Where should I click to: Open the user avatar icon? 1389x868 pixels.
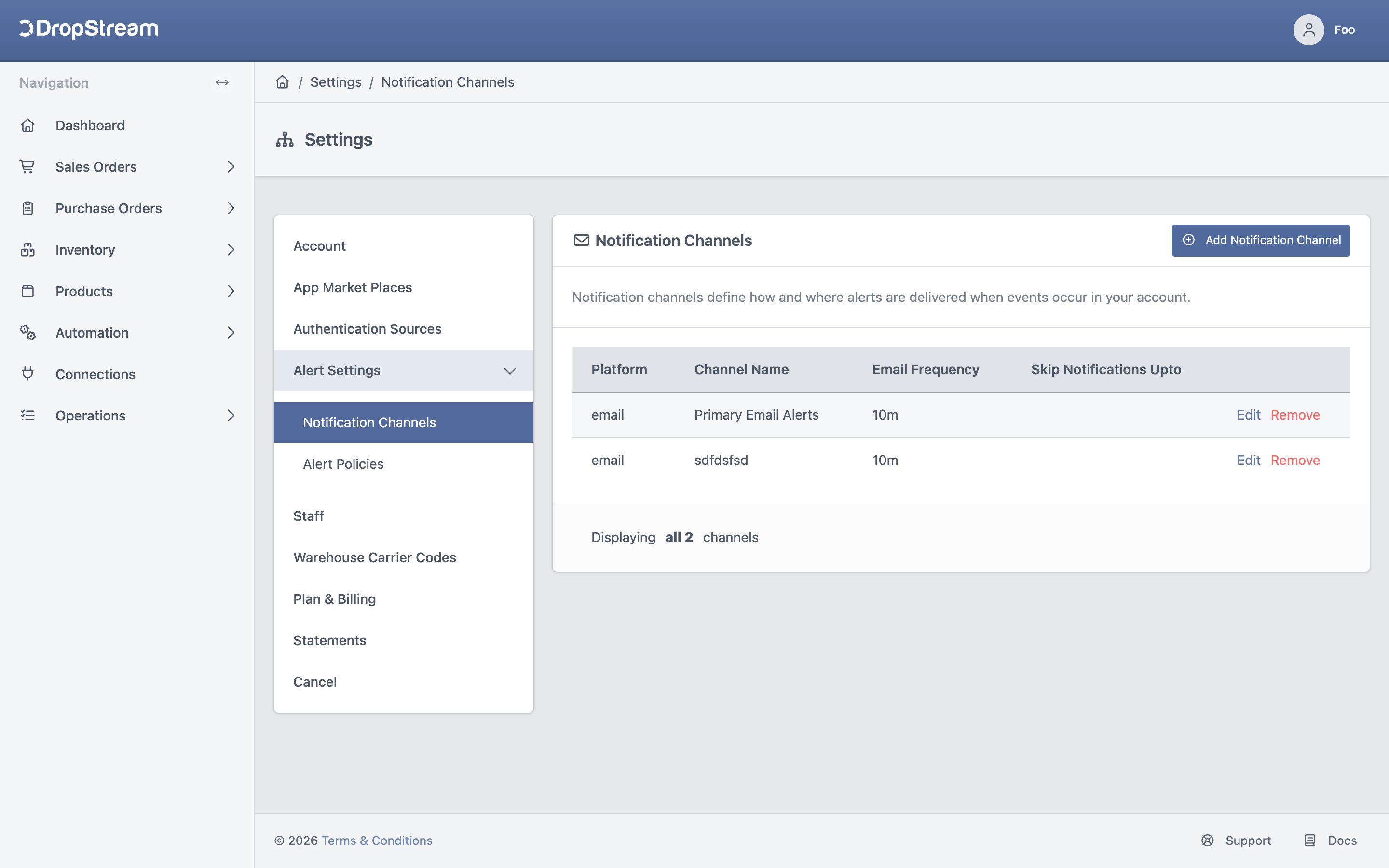1308,30
